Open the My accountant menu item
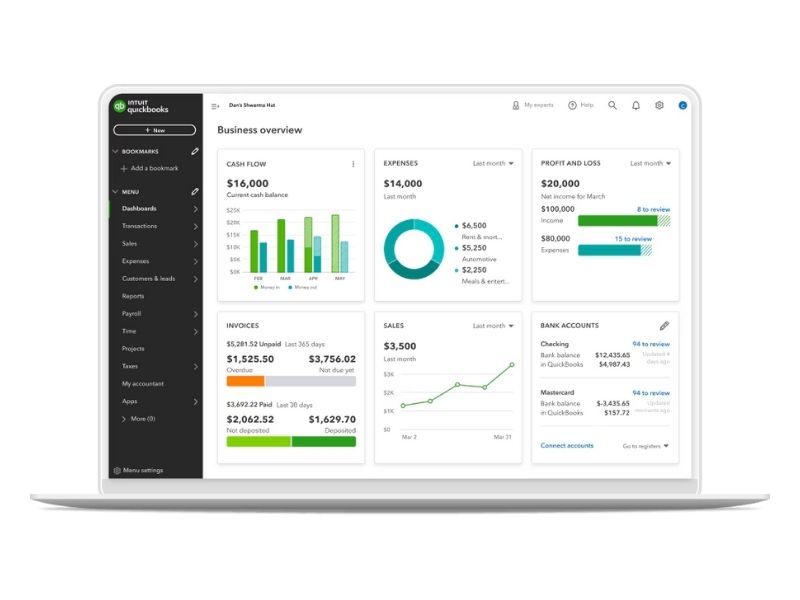Viewport: 800px width, 600px height. [x=143, y=384]
